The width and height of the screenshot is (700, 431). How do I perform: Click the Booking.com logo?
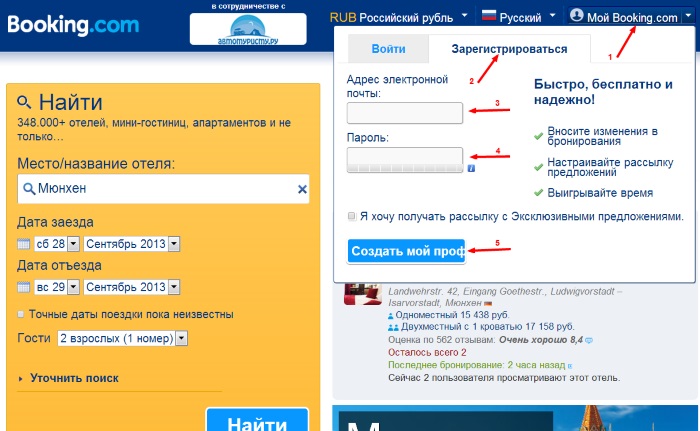tap(73, 25)
